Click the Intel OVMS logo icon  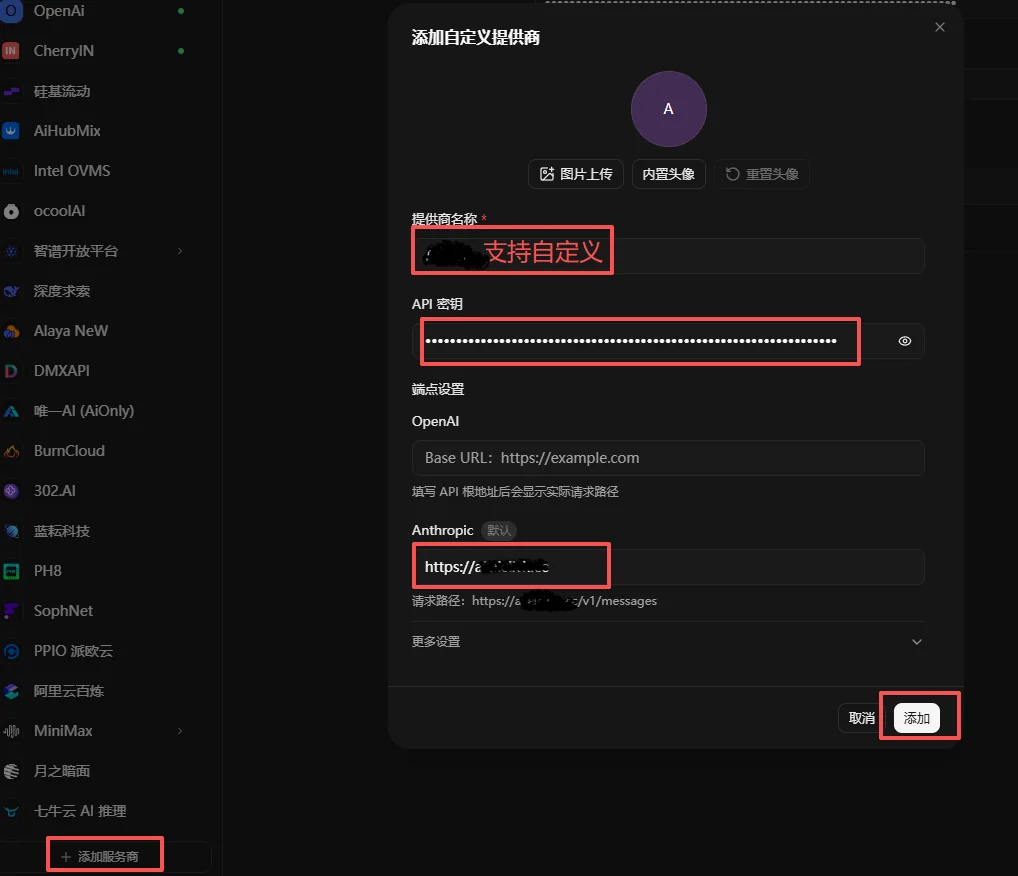(x=11, y=171)
